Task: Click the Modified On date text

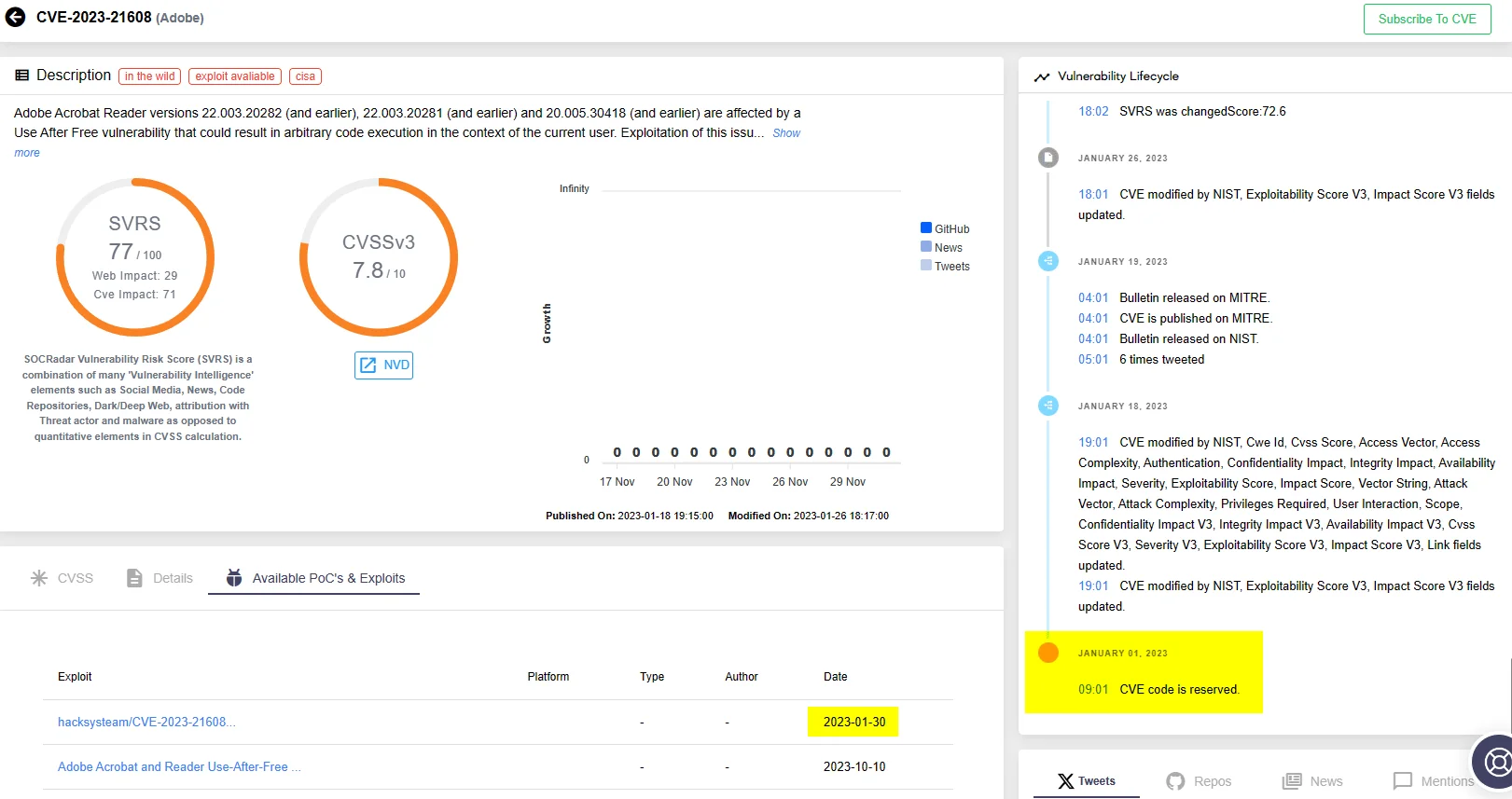Action: (809, 516)
